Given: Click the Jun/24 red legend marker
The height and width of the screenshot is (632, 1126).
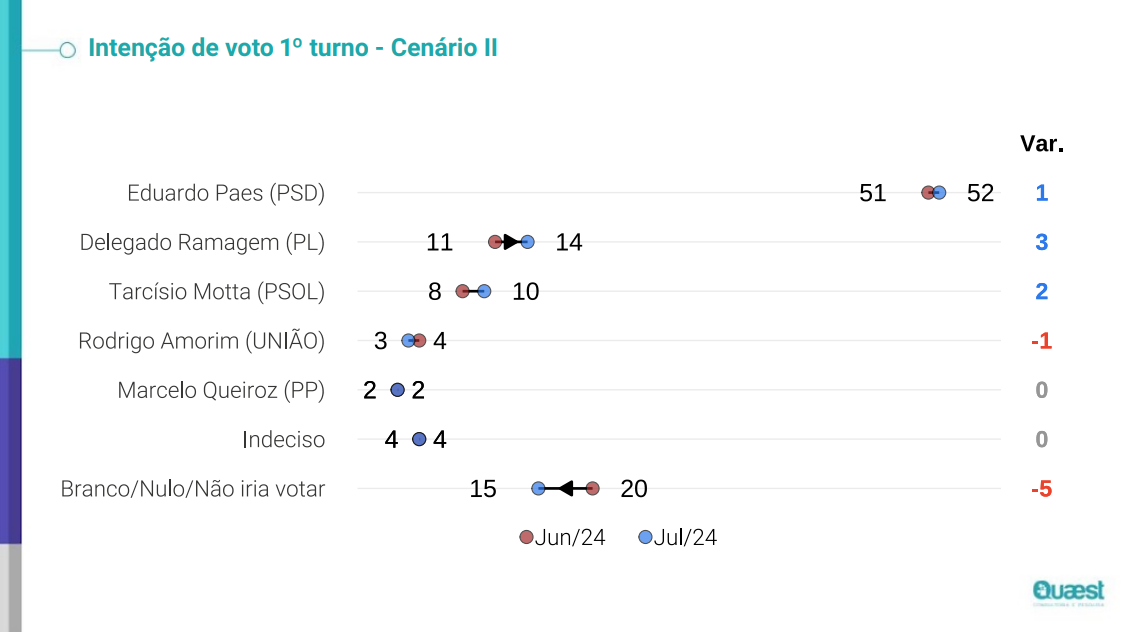Looking at the screenshot, I should point(527,538).
